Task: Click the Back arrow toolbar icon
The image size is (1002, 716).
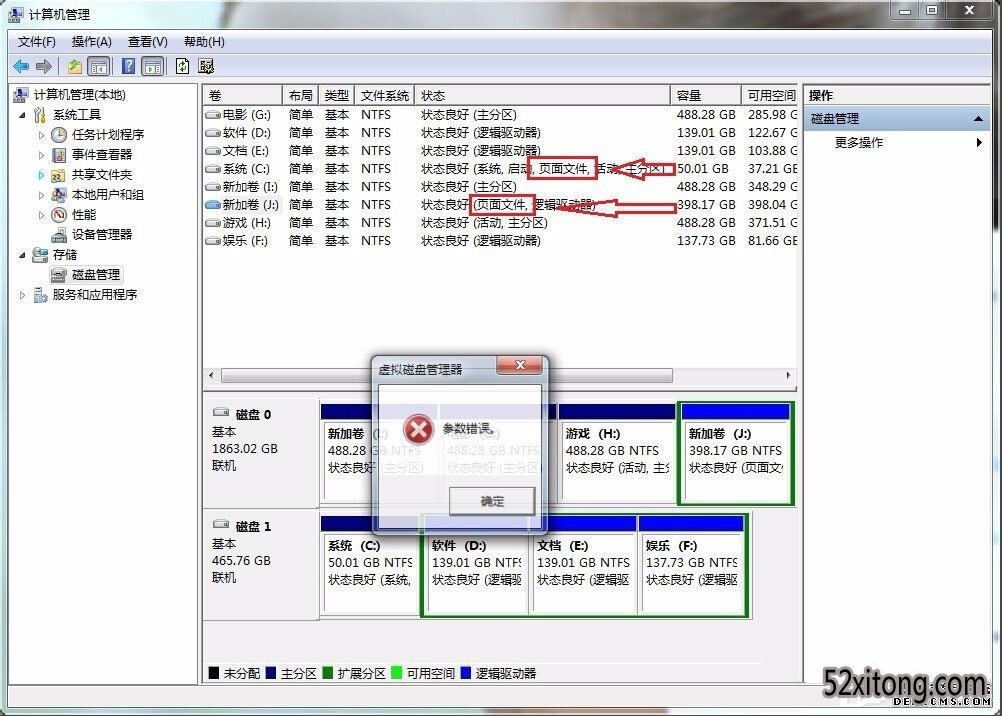Action: [x=21, y=66]
